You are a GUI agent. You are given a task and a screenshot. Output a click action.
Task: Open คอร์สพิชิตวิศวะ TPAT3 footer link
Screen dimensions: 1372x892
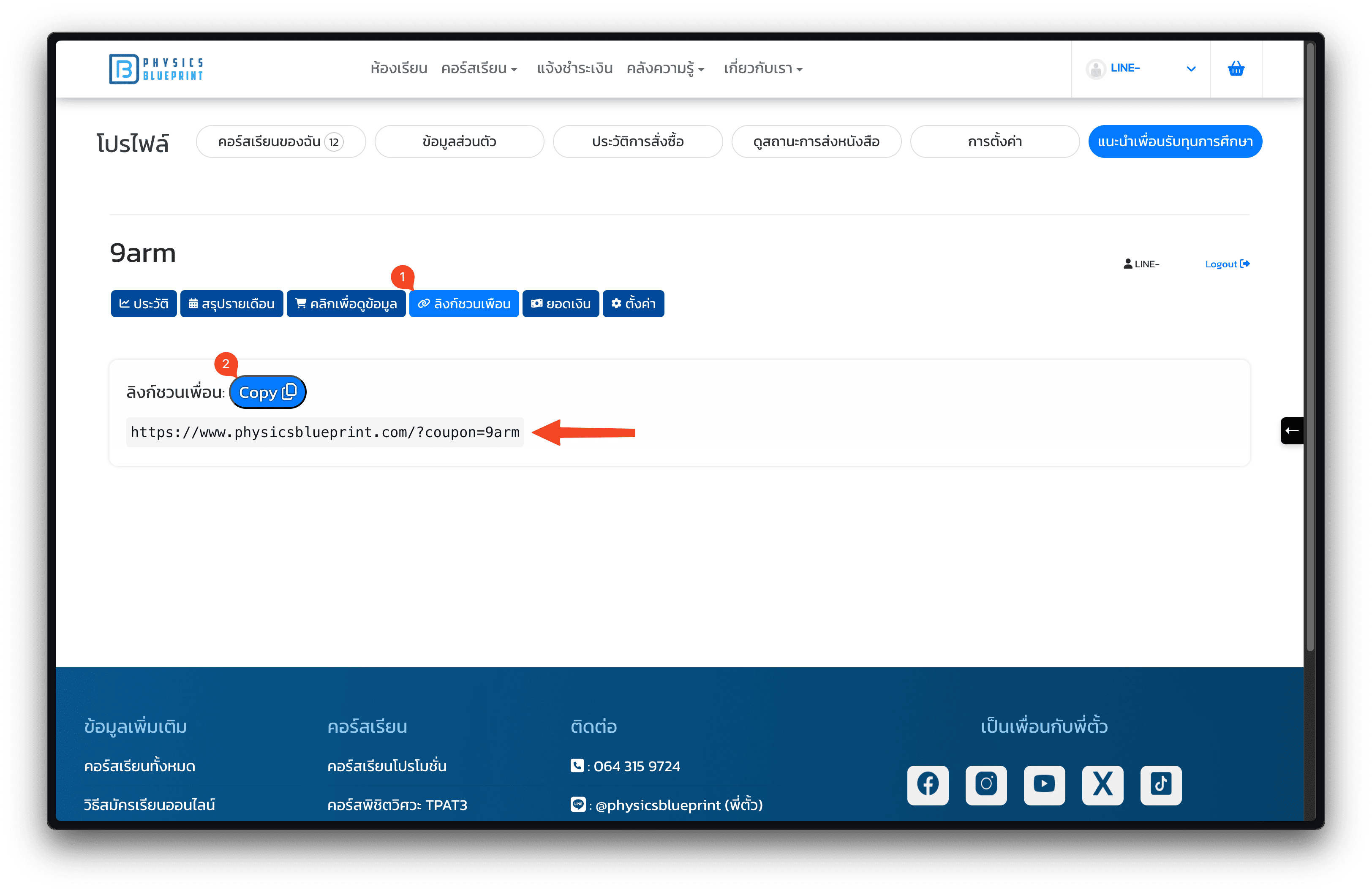[397, 805]
